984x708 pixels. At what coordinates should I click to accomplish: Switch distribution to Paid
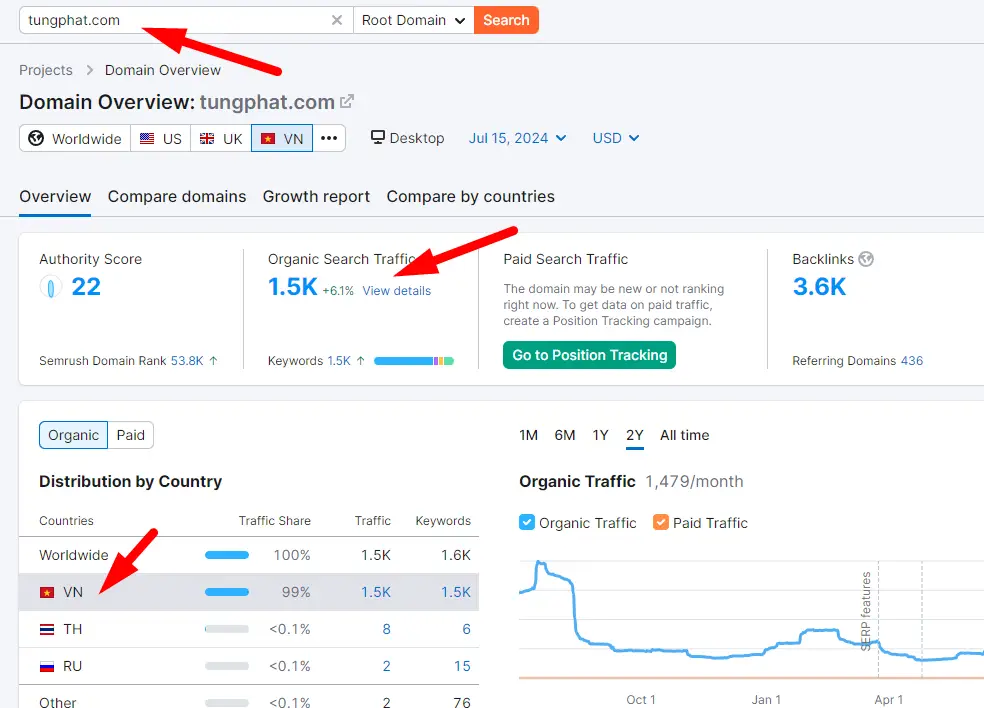[x=131, y=435]
